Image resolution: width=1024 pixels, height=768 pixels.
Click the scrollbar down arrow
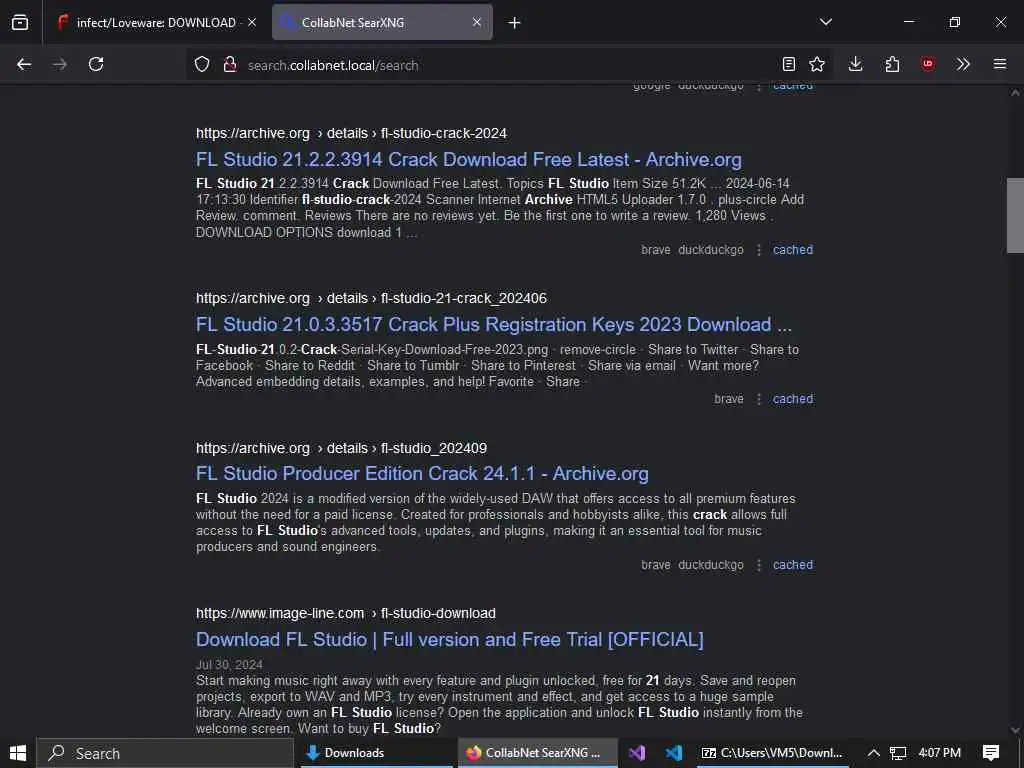[1015, 730]
